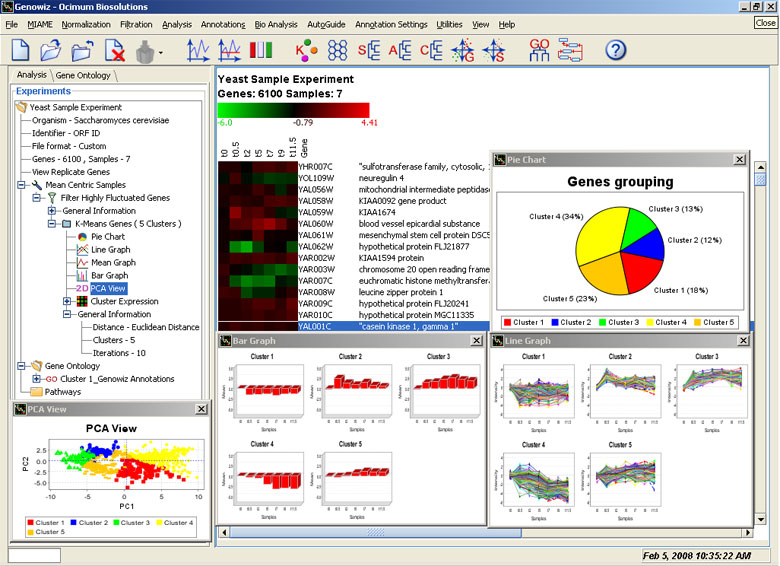
Task: Select Mean Graph in the experiments tree
Action: (x=113, y=263)
